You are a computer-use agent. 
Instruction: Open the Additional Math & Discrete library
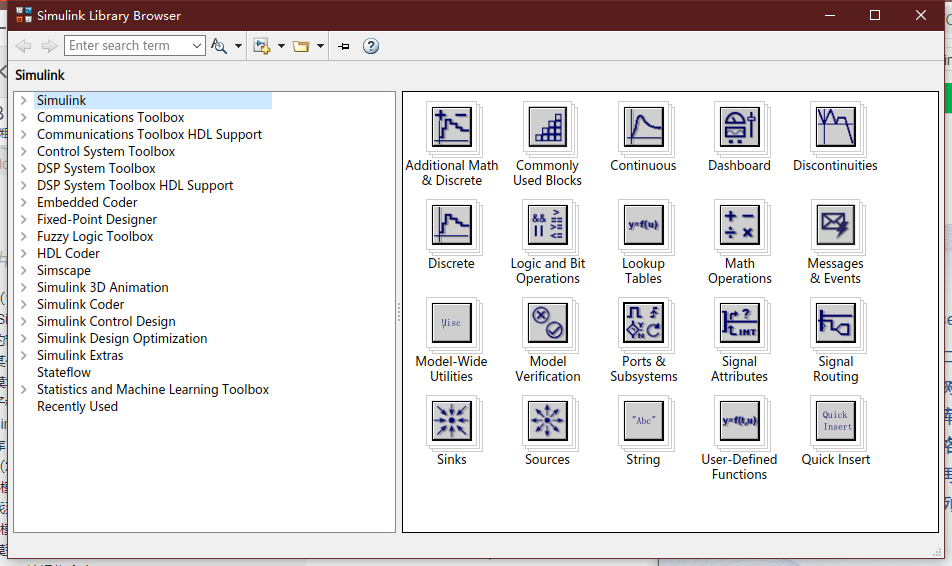click(x=452, y=129)
